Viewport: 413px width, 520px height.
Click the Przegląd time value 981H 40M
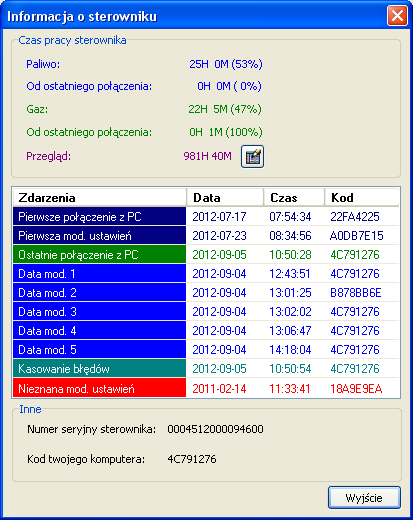(207, 156)
